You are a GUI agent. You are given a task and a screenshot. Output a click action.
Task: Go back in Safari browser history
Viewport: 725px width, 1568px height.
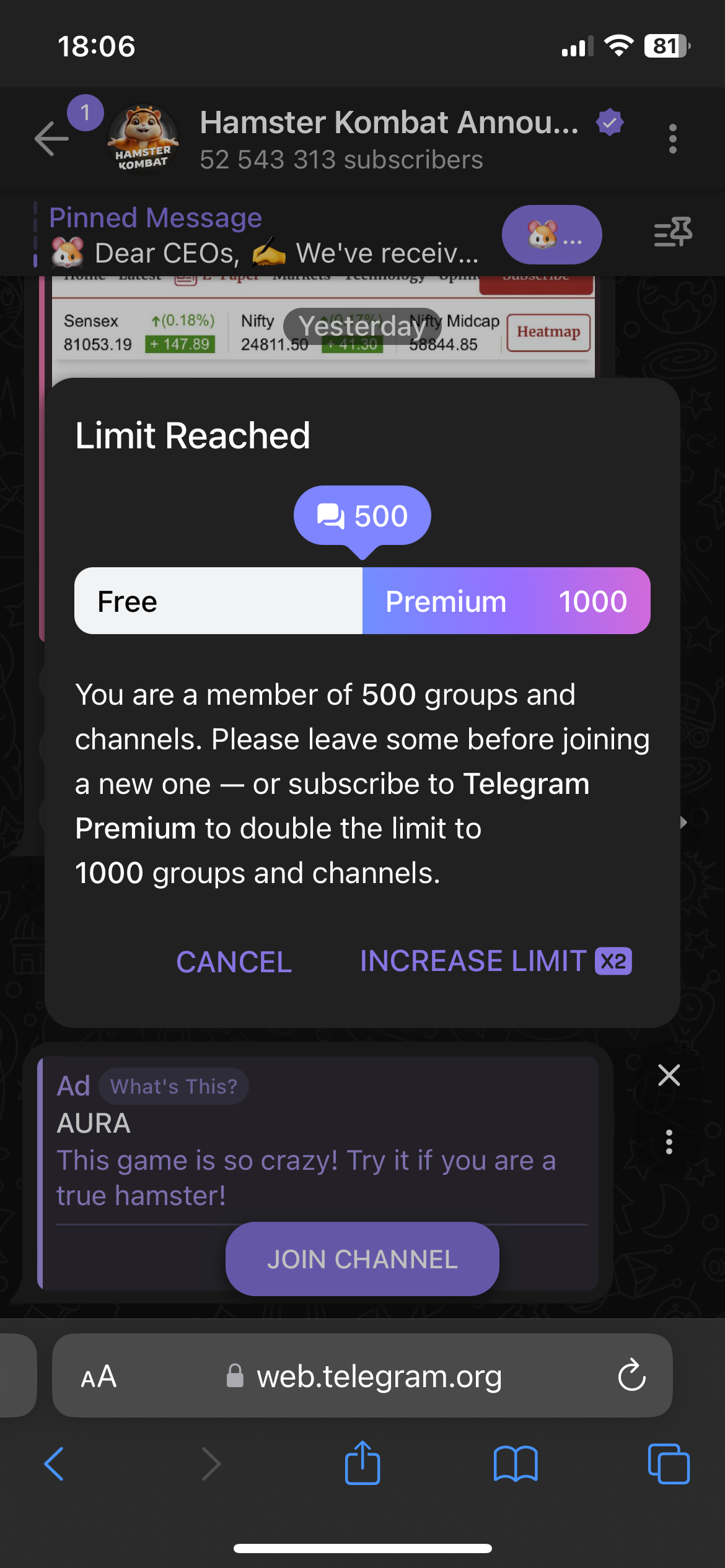coord(55,1463)
